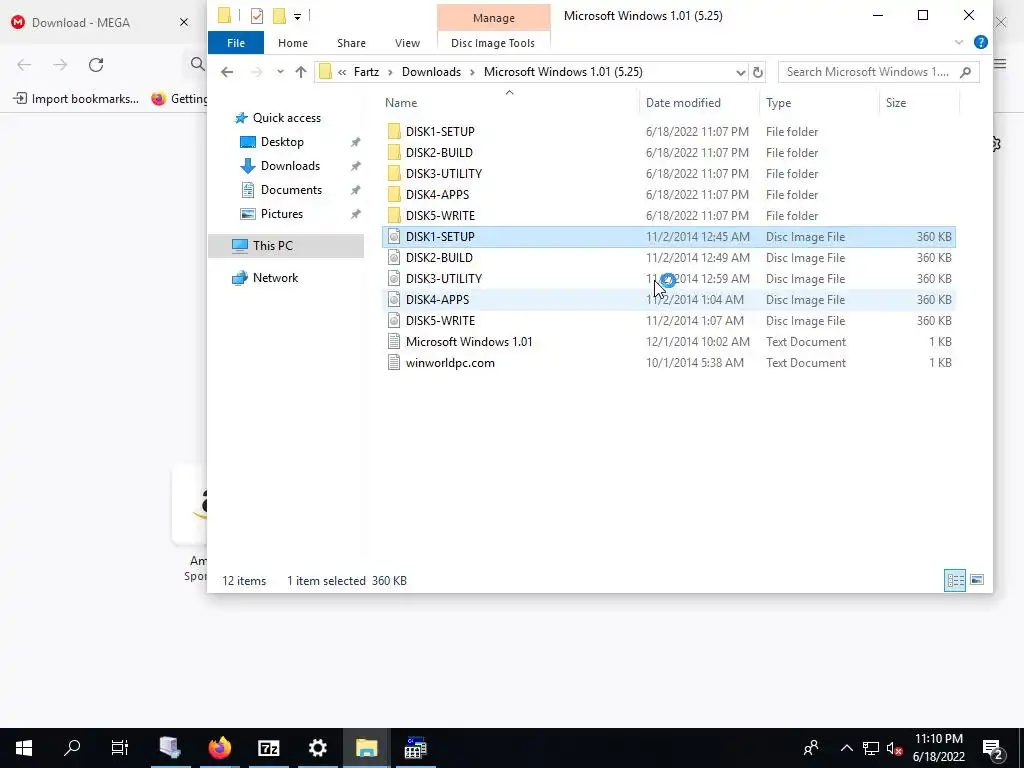Go forward using Explorer's forward arrow

(257, 72)
